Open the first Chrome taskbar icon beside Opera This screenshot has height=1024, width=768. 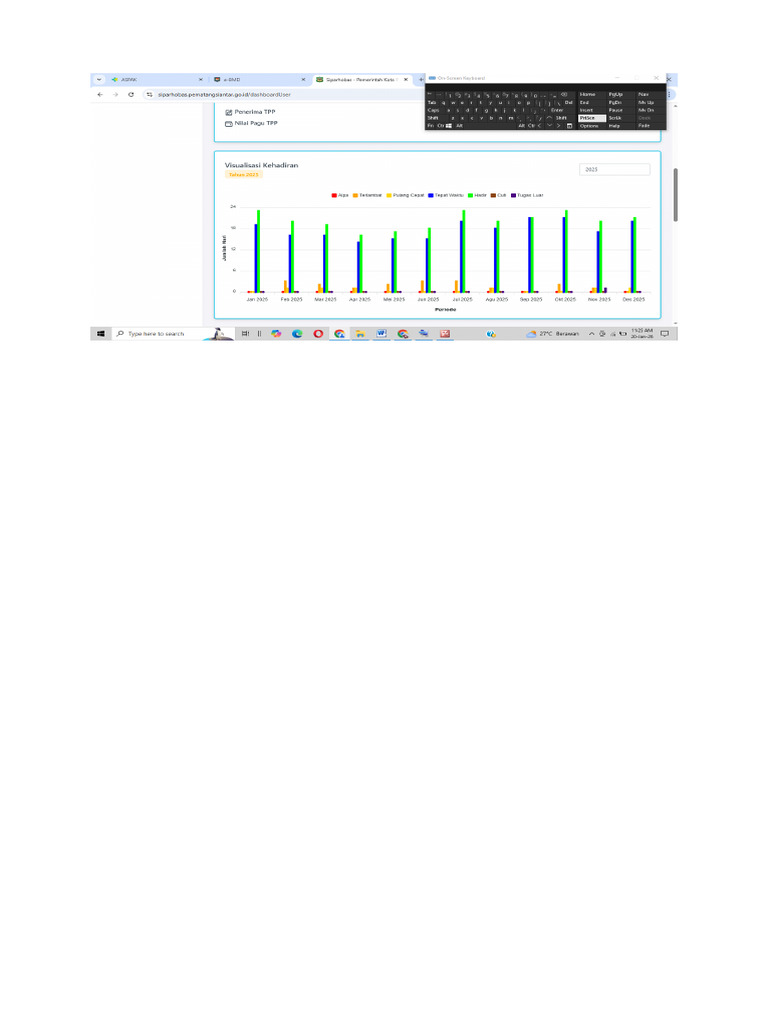[339, 334]
